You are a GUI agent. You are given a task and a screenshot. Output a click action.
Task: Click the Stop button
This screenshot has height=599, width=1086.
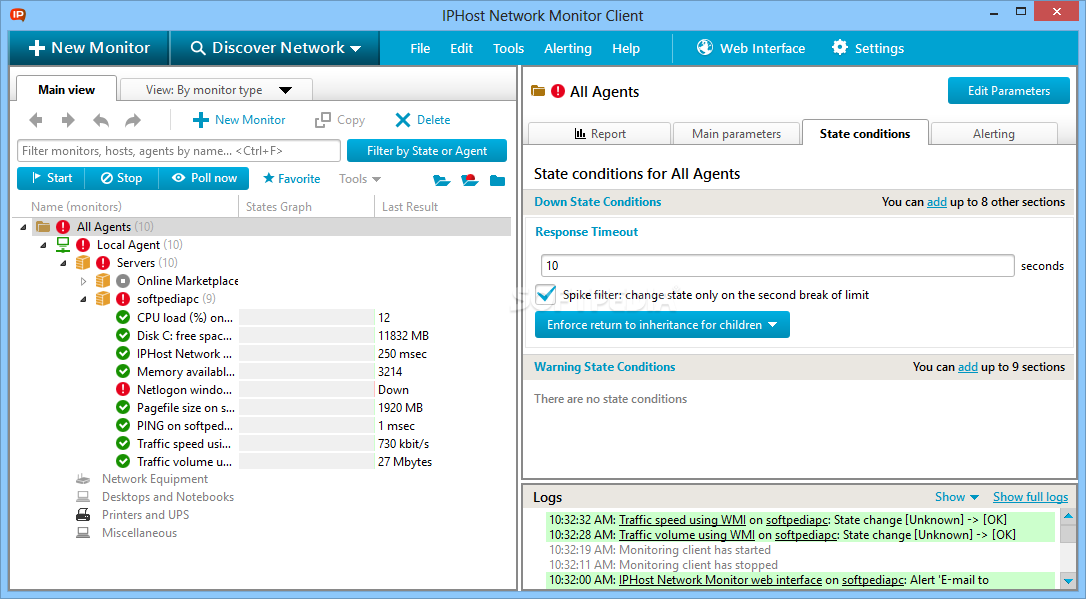pos(121,178)
